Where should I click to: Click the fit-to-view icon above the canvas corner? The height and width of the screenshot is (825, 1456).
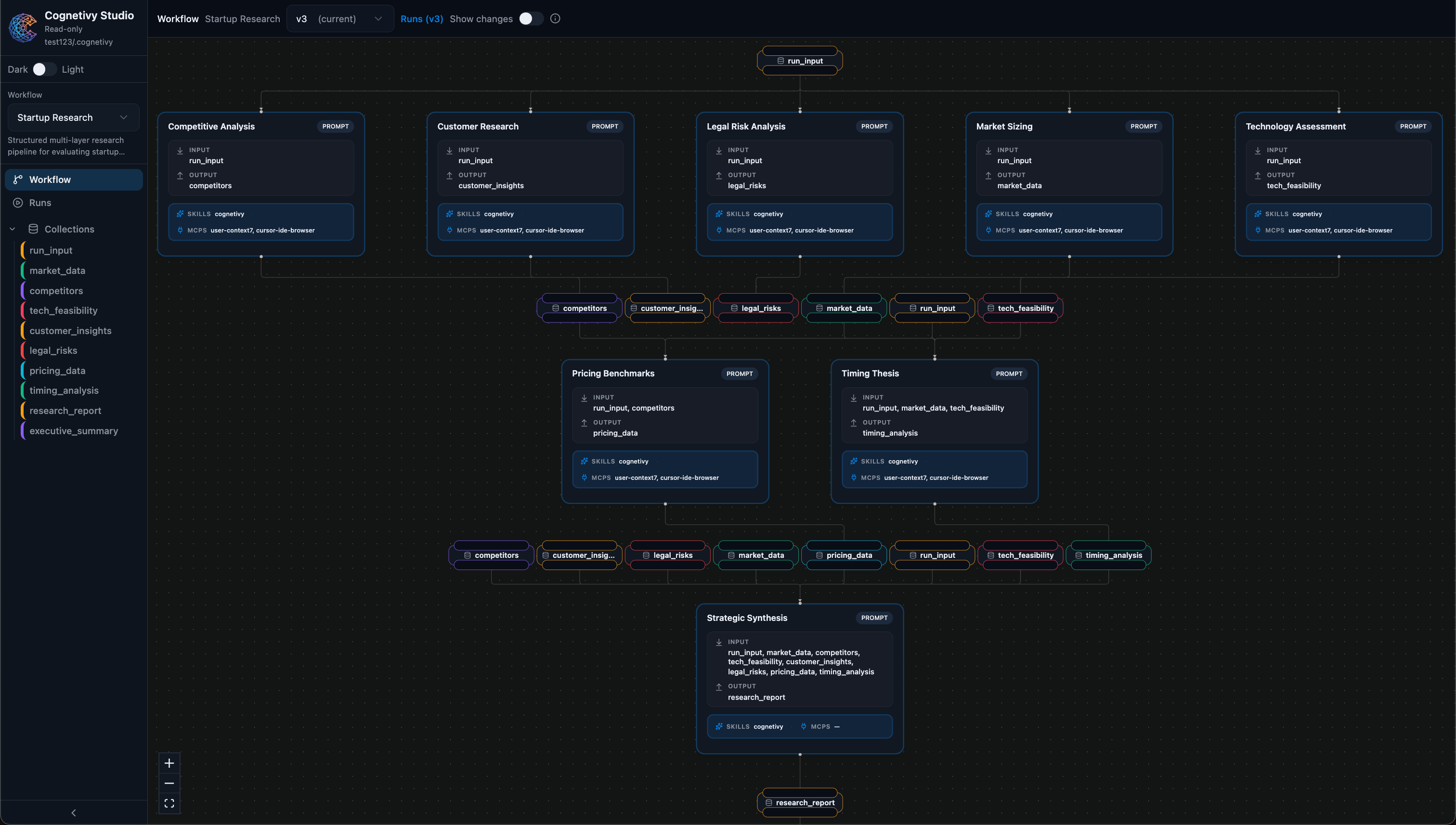(169, 803)
